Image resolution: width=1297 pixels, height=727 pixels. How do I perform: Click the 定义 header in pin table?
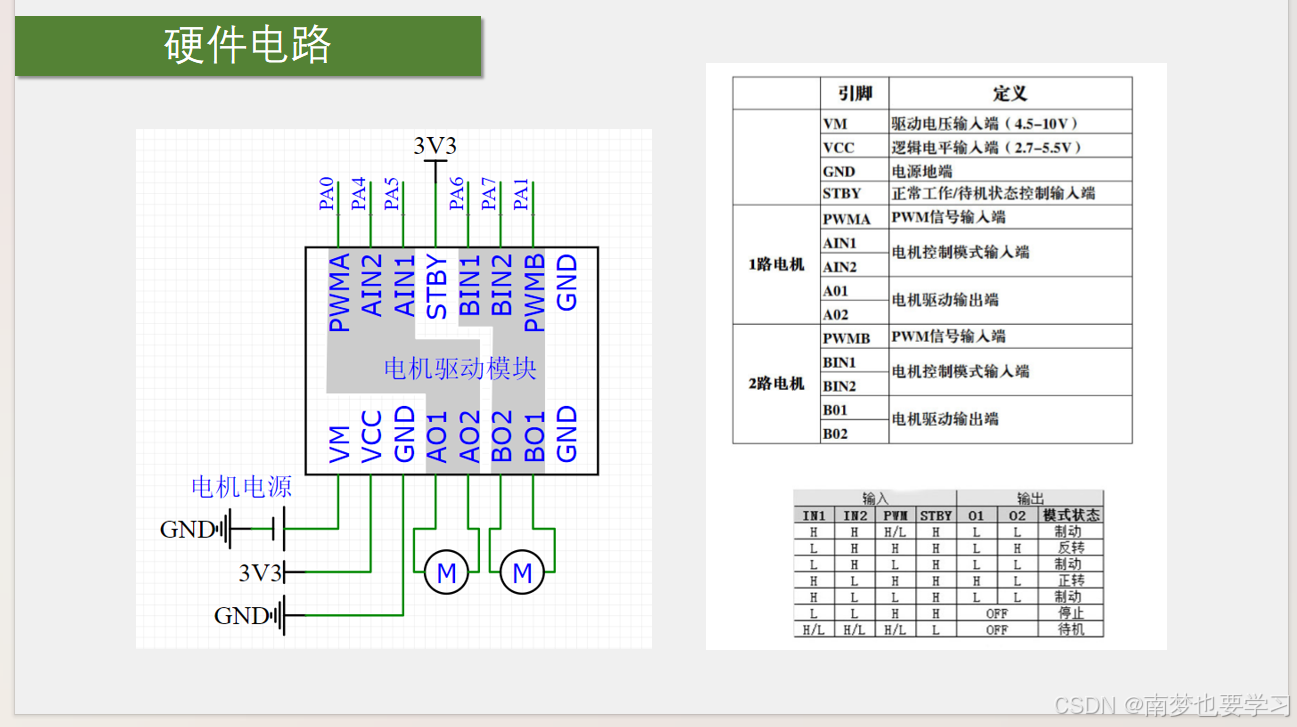(x=1010, y=93)
